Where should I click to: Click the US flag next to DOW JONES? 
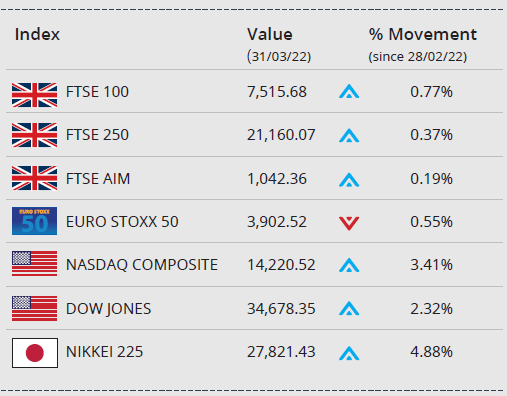(34, 308)
